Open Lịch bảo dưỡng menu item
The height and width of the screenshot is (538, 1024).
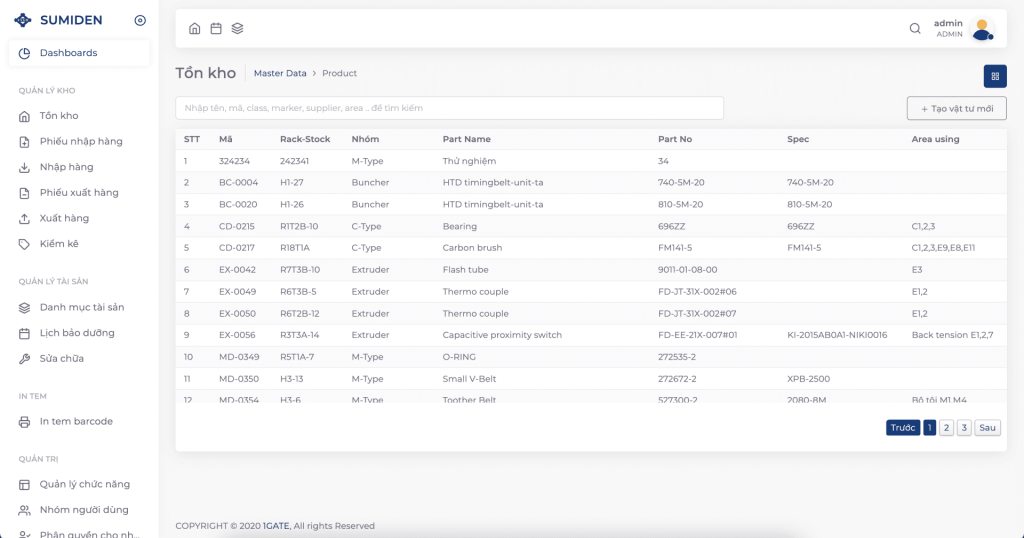[x=79, y=333]
